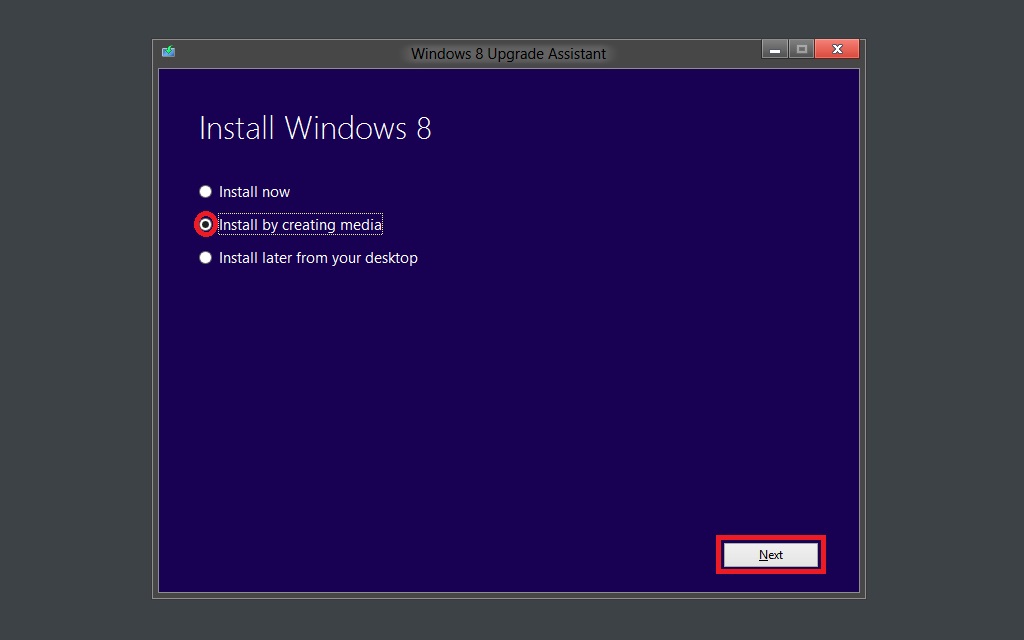Click the gray desktop background right of window

point(945,320)
